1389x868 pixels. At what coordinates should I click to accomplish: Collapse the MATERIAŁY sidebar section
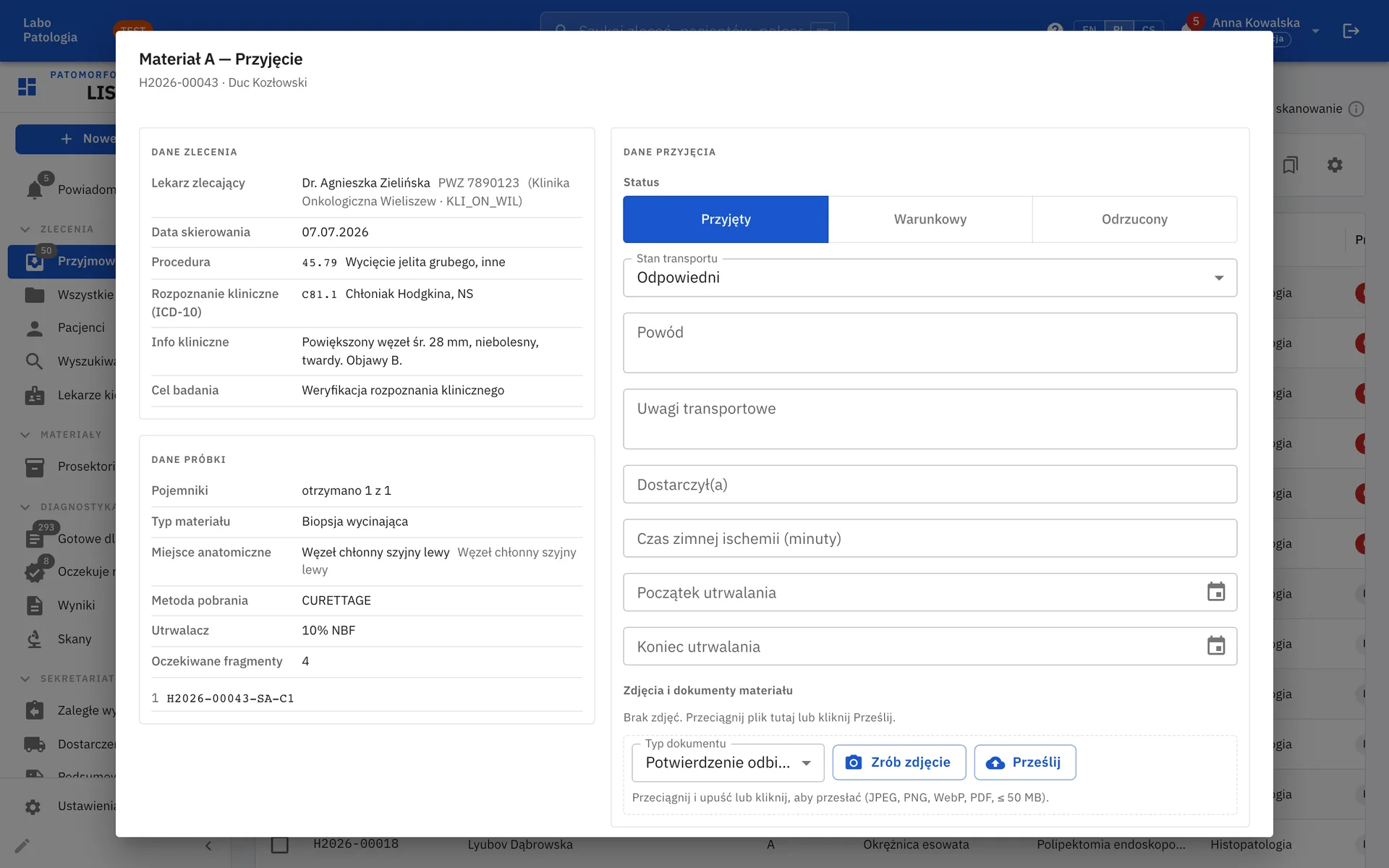pos(25,435)
